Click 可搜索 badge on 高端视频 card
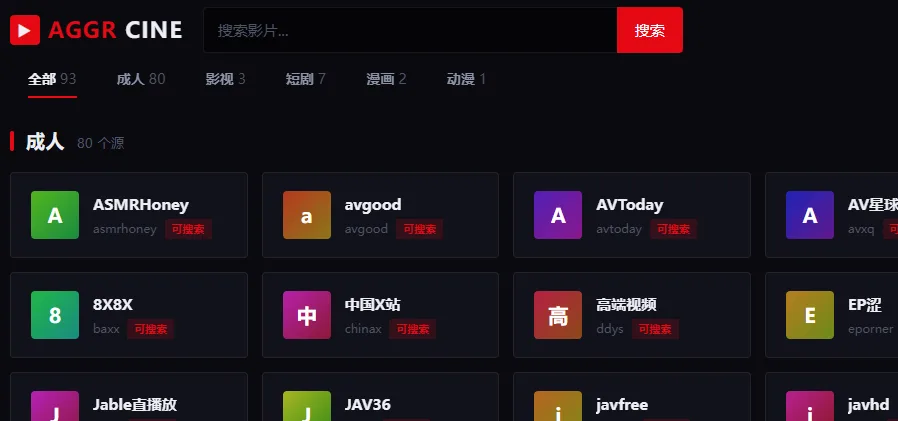 coord(655,329)
